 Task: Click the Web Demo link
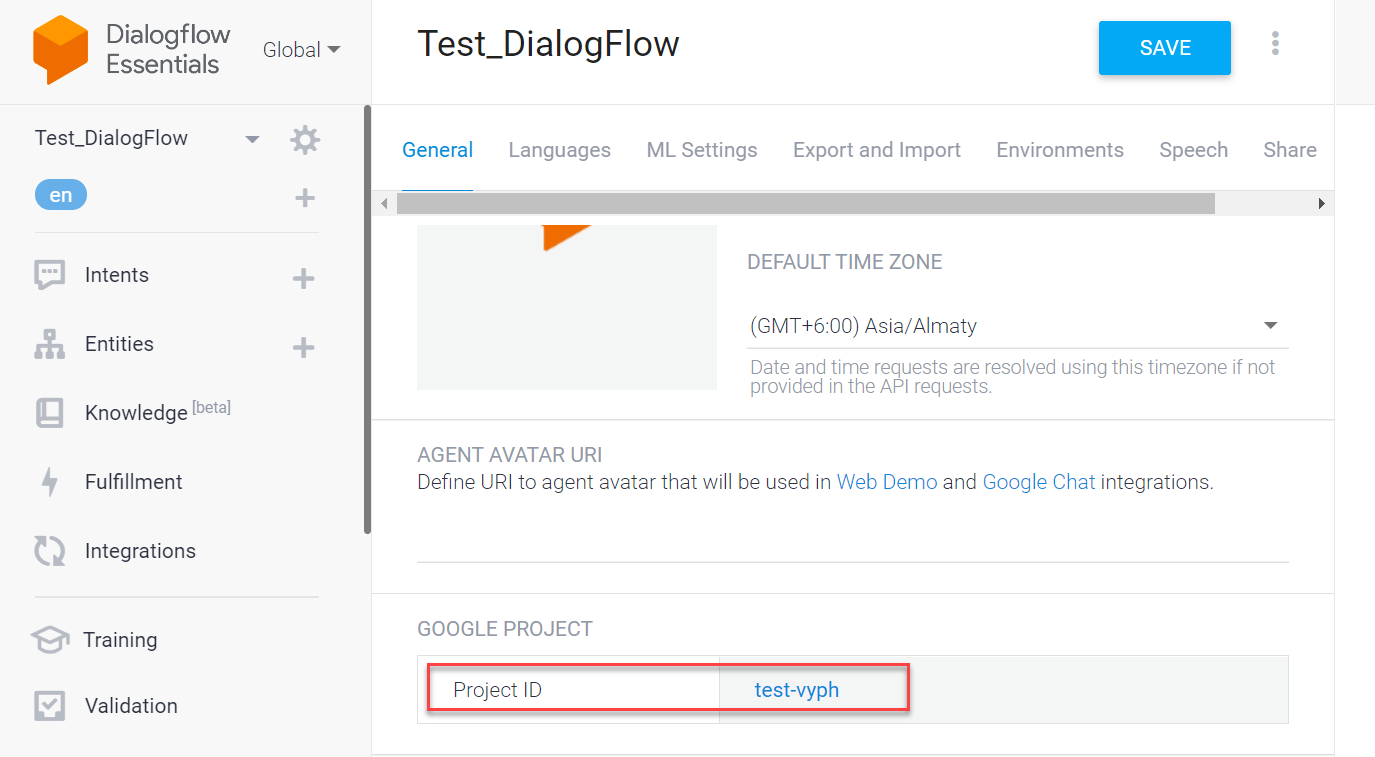point(886,482)
